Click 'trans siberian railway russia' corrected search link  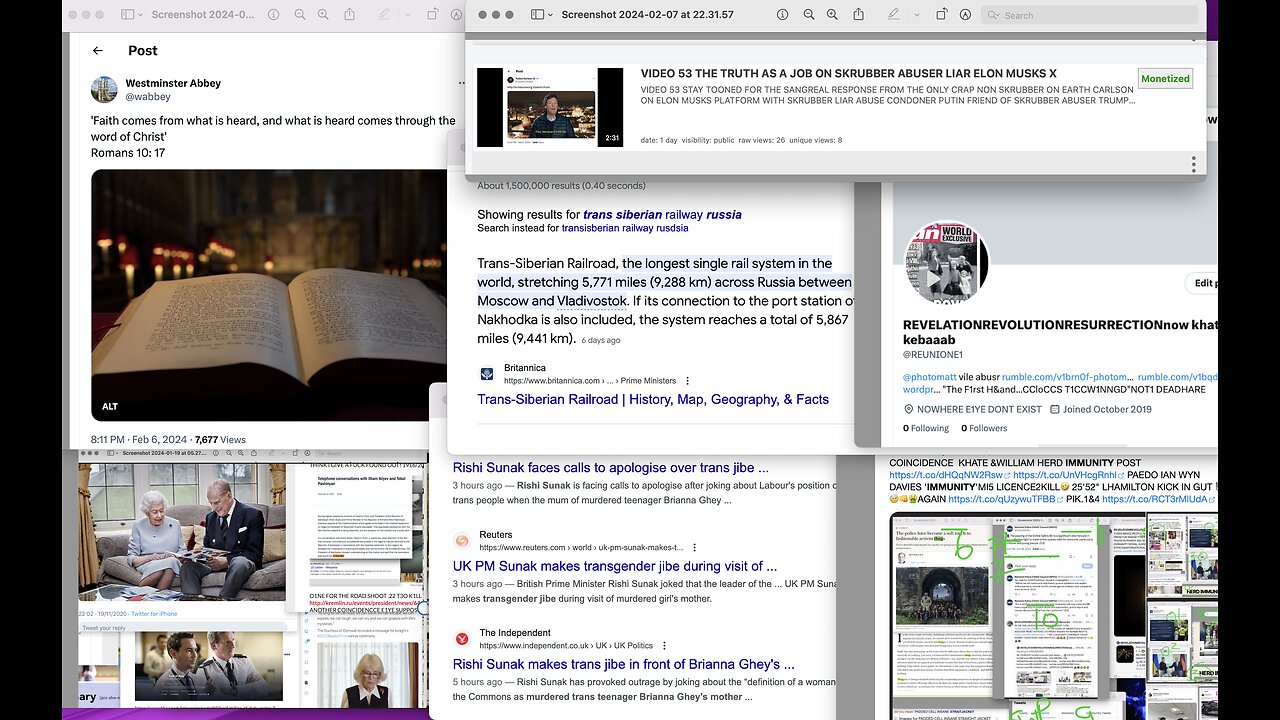tap(662, 214)
